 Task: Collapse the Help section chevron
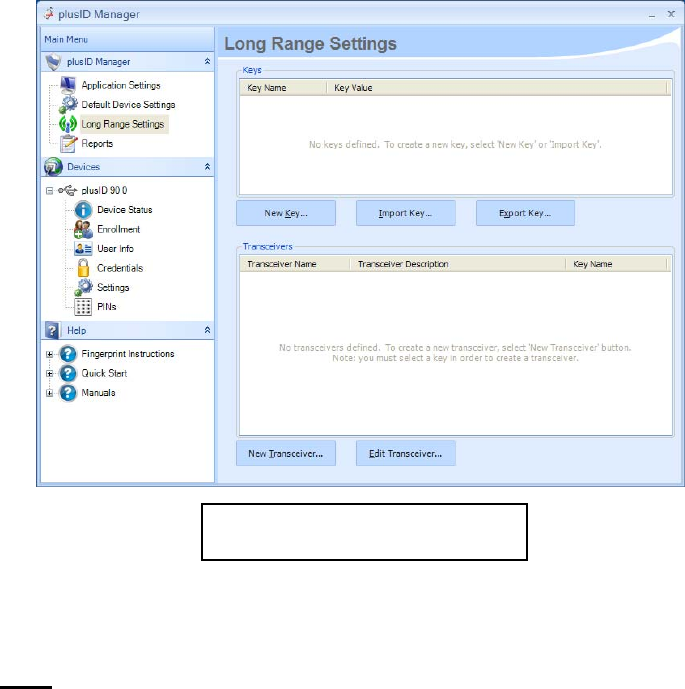click(x=207, y=330)
